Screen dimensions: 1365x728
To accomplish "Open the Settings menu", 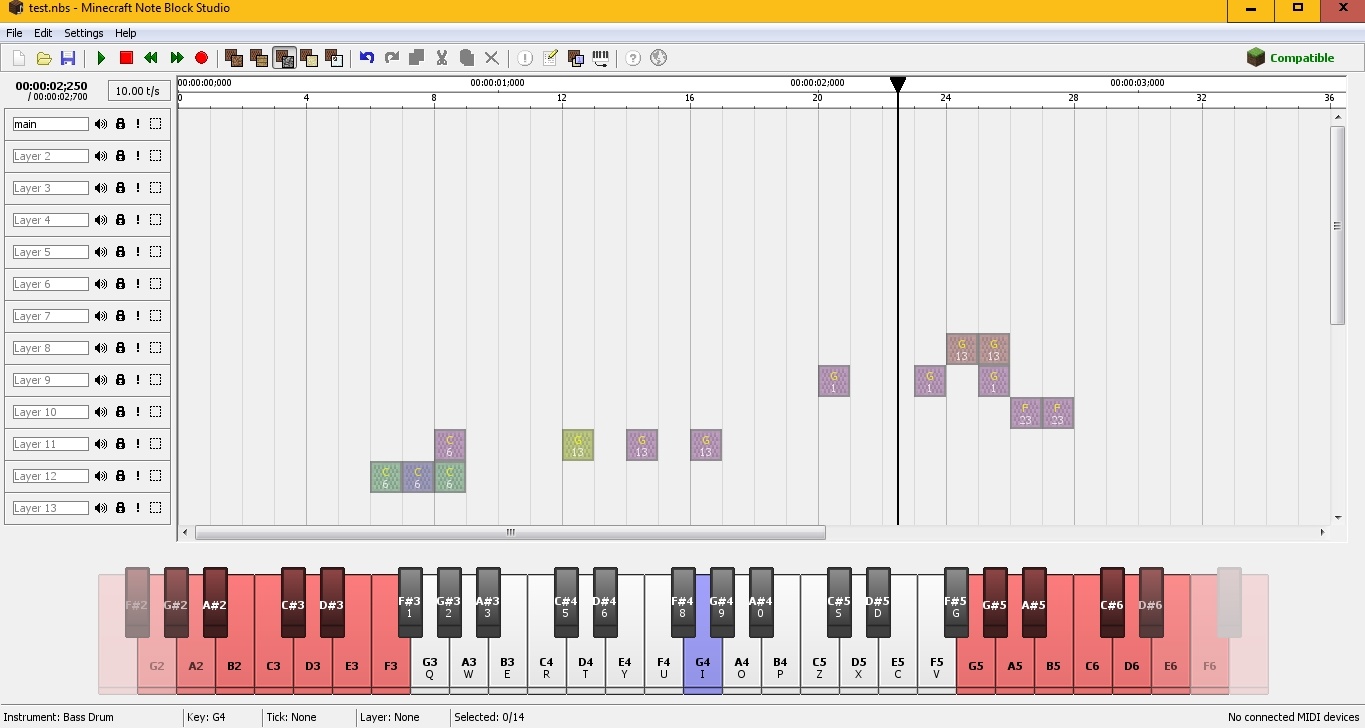I will [83, 33].
